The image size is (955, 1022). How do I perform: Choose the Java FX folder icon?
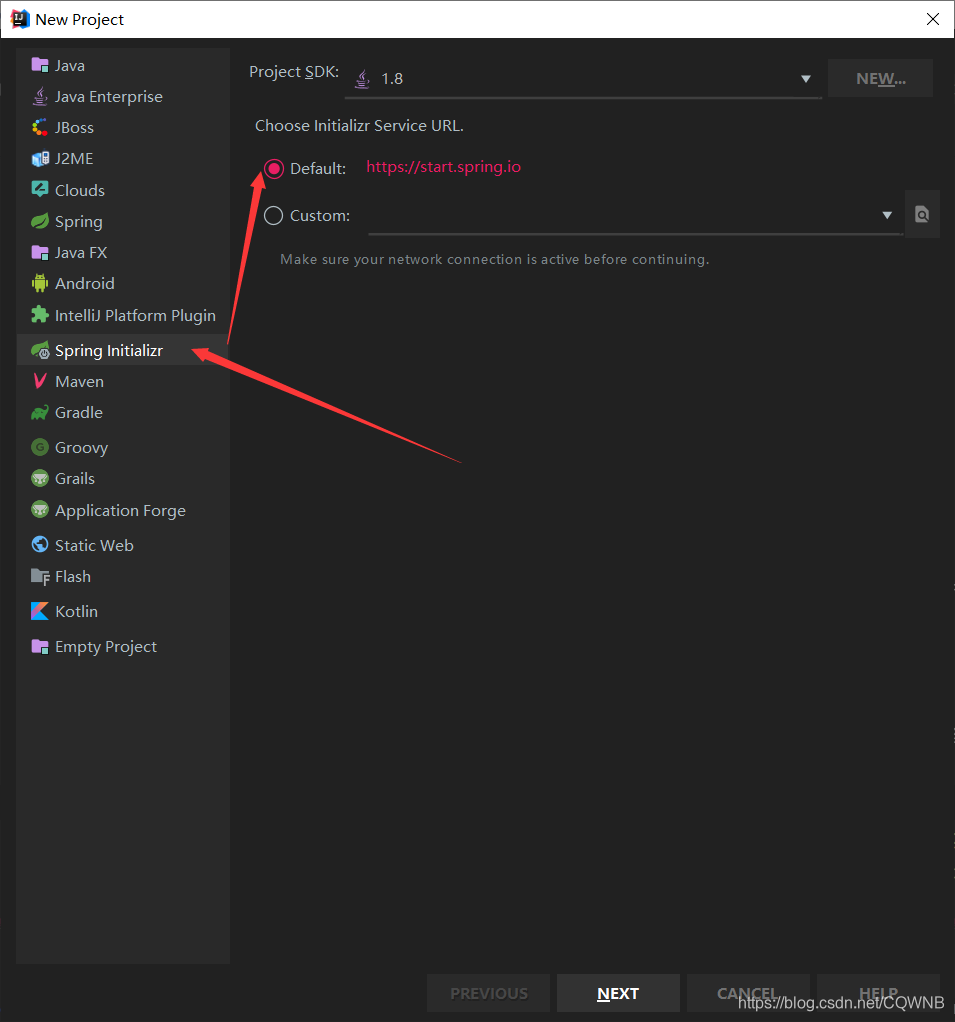pyautogui.click(x=40, y=252)
